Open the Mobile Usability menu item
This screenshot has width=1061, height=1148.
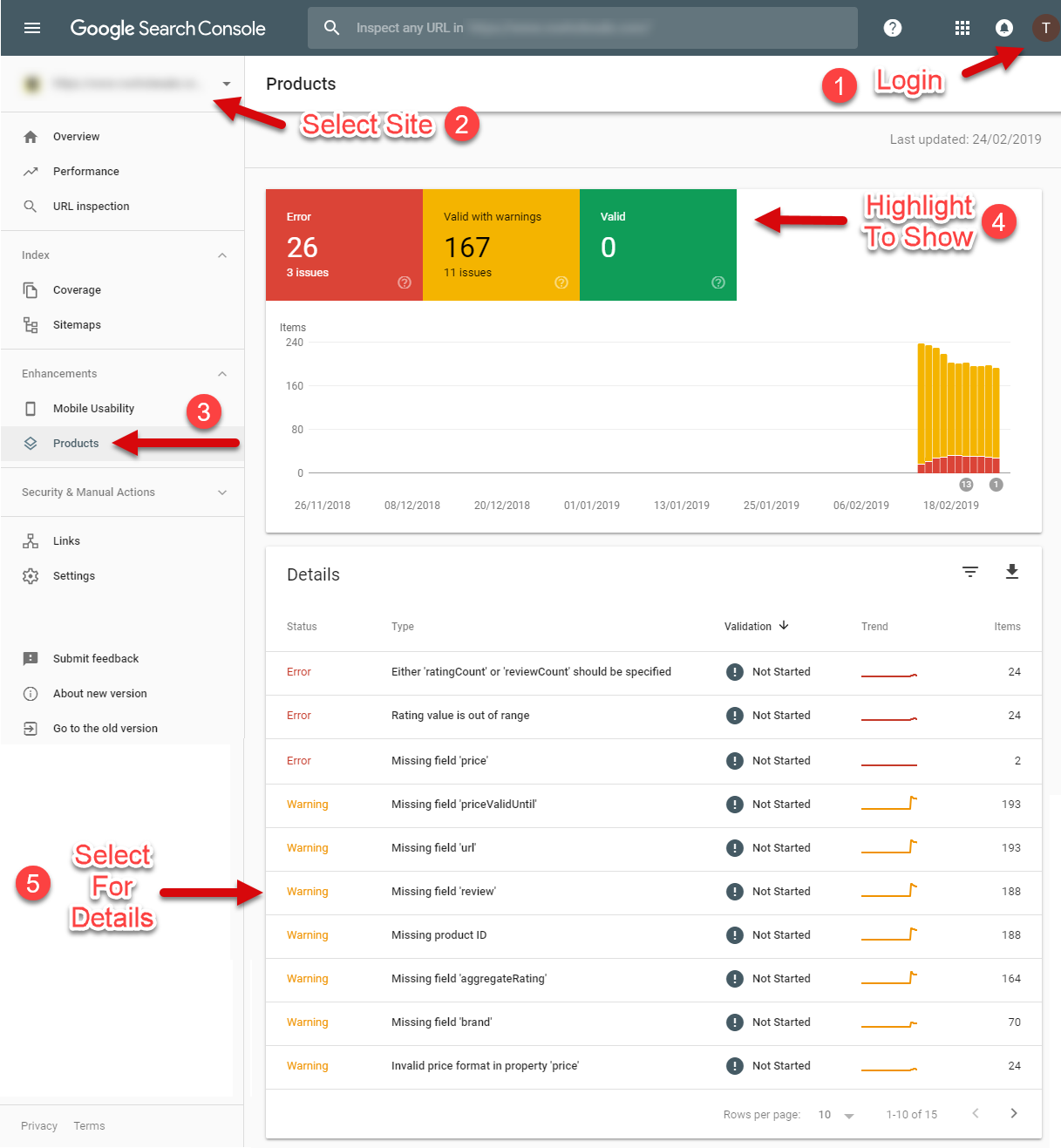tap(122, 409)
